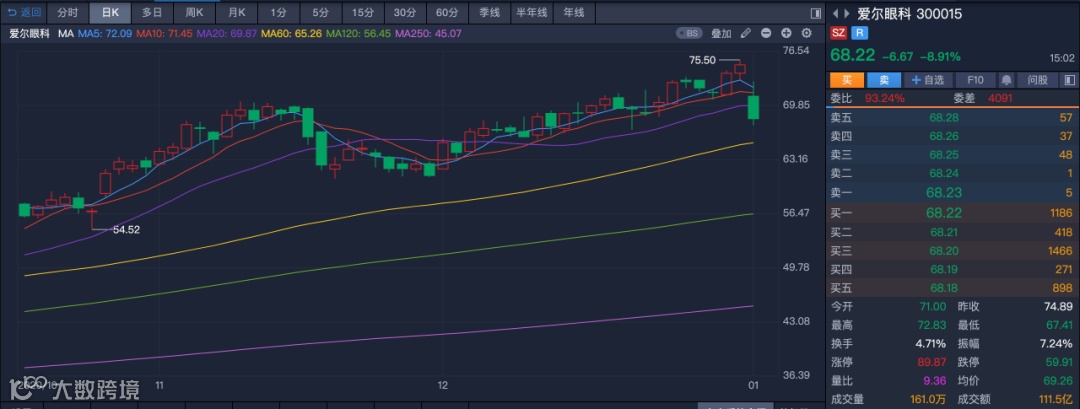Click the 委比 93.24% value
Image resolution: width=1080 pixels, height=409 pixels.
pos(885,98)
